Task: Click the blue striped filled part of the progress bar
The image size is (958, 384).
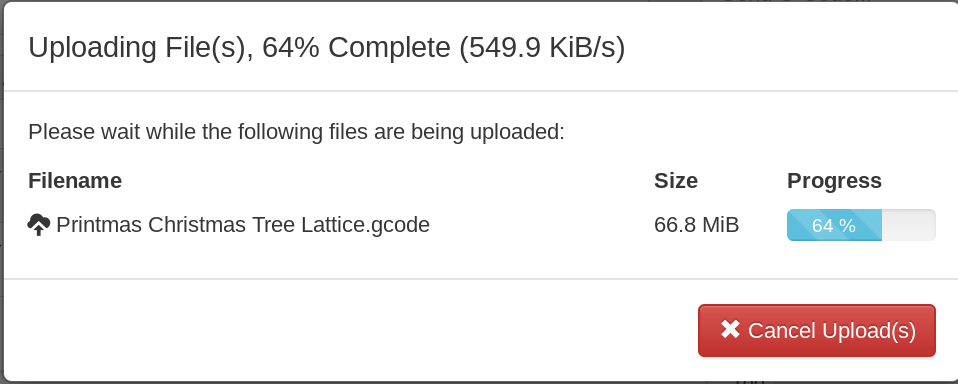Action: click(x=834, y=225)
